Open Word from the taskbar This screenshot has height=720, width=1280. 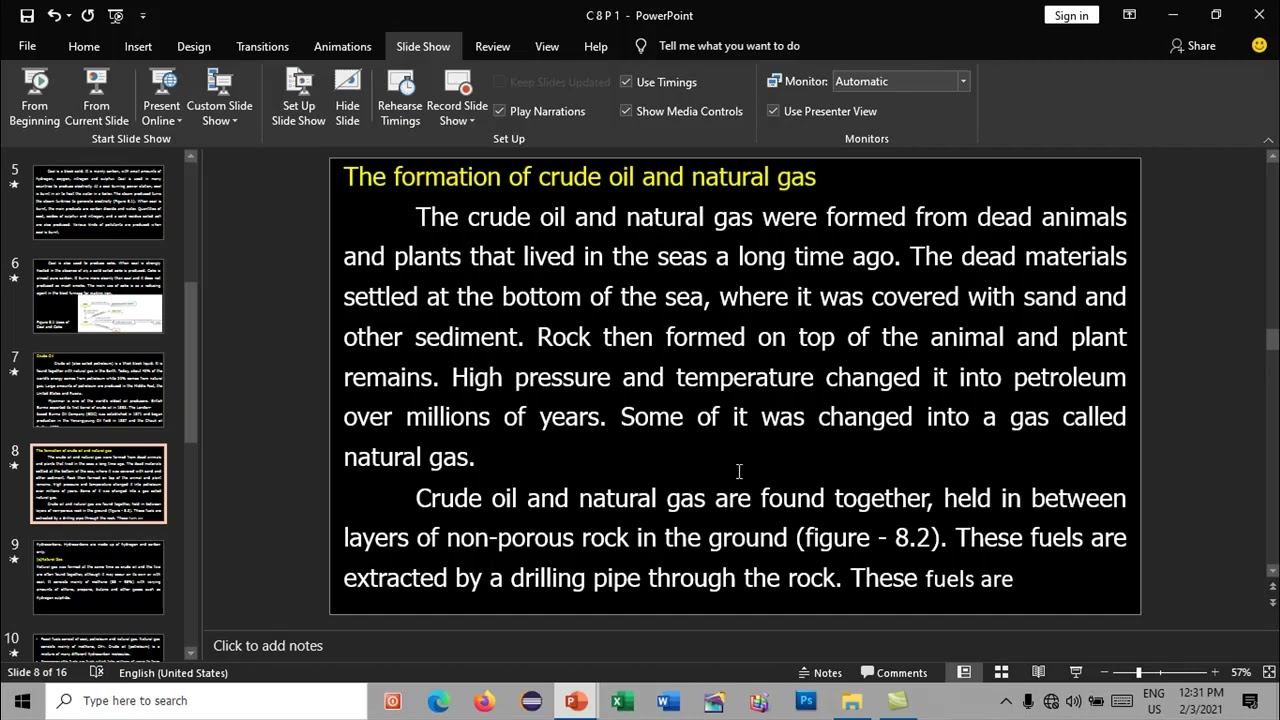point(668,701)
